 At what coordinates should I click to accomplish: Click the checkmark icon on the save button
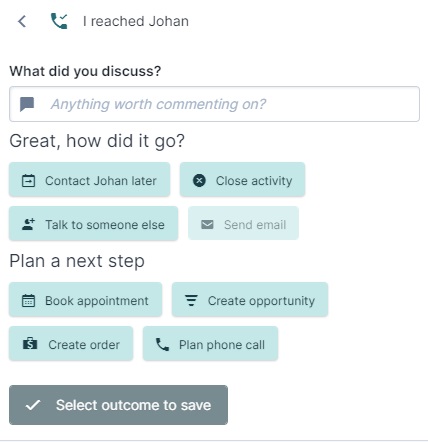pos(33,405)
